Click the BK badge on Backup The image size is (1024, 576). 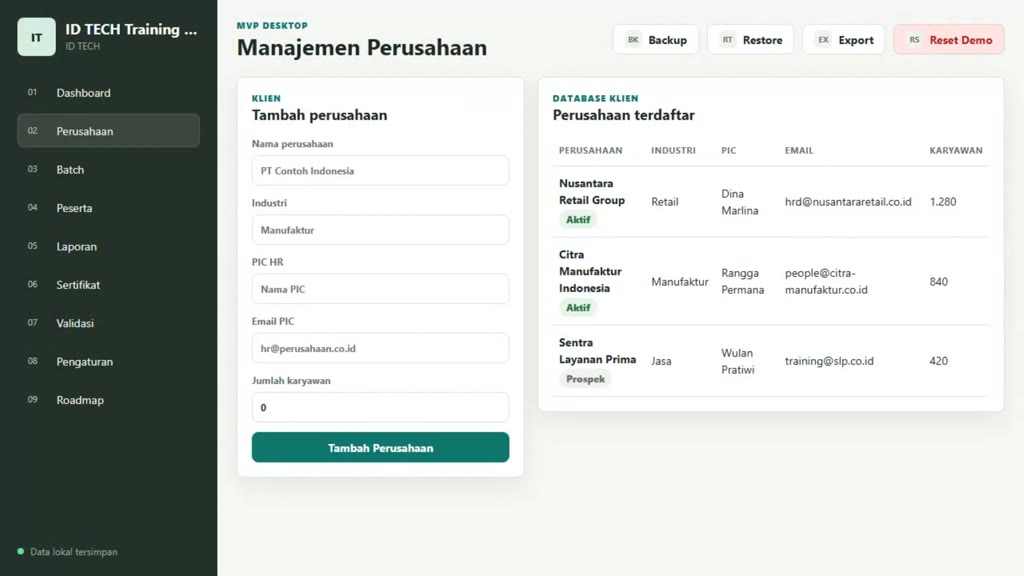pos(633,40)
